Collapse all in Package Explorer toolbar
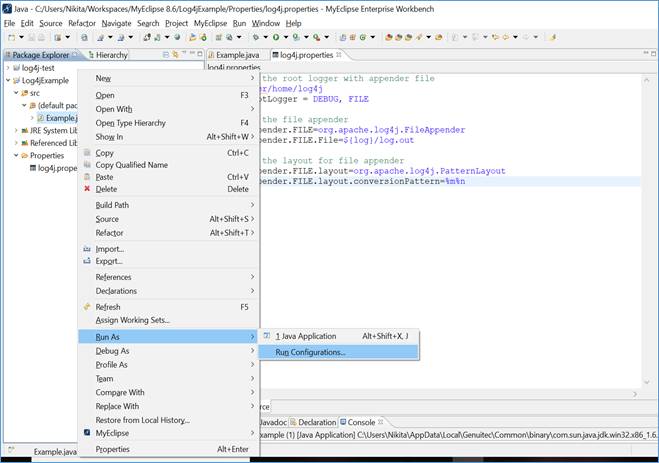Viewport: 659px width, 463px height. click(x=166, y=55)
